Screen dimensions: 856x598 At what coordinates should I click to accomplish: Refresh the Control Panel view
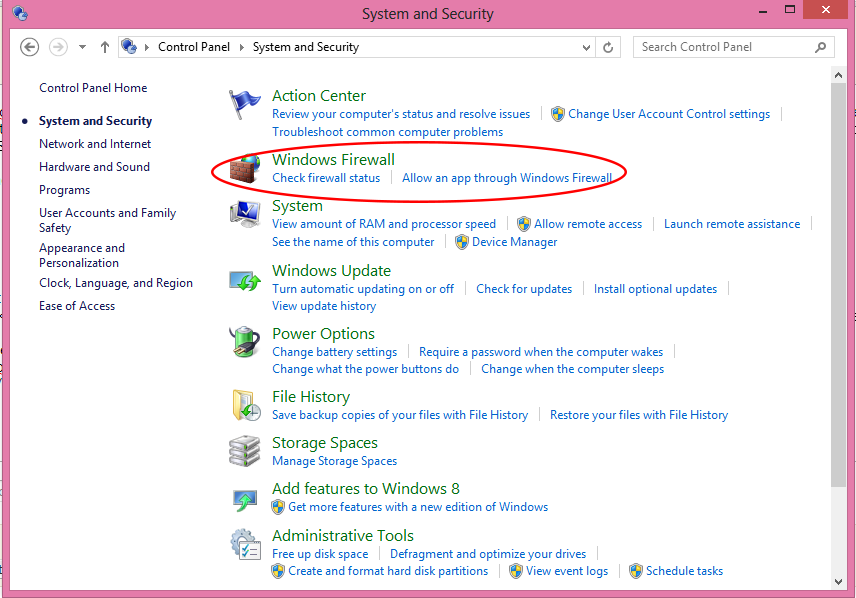(608, 48)
